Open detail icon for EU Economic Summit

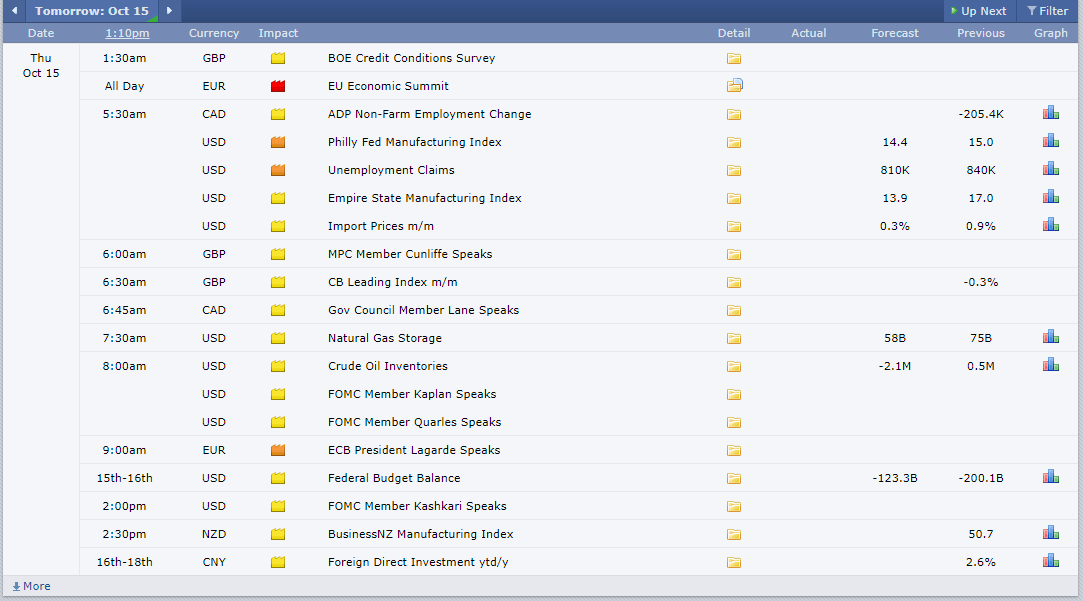point(734,86)
